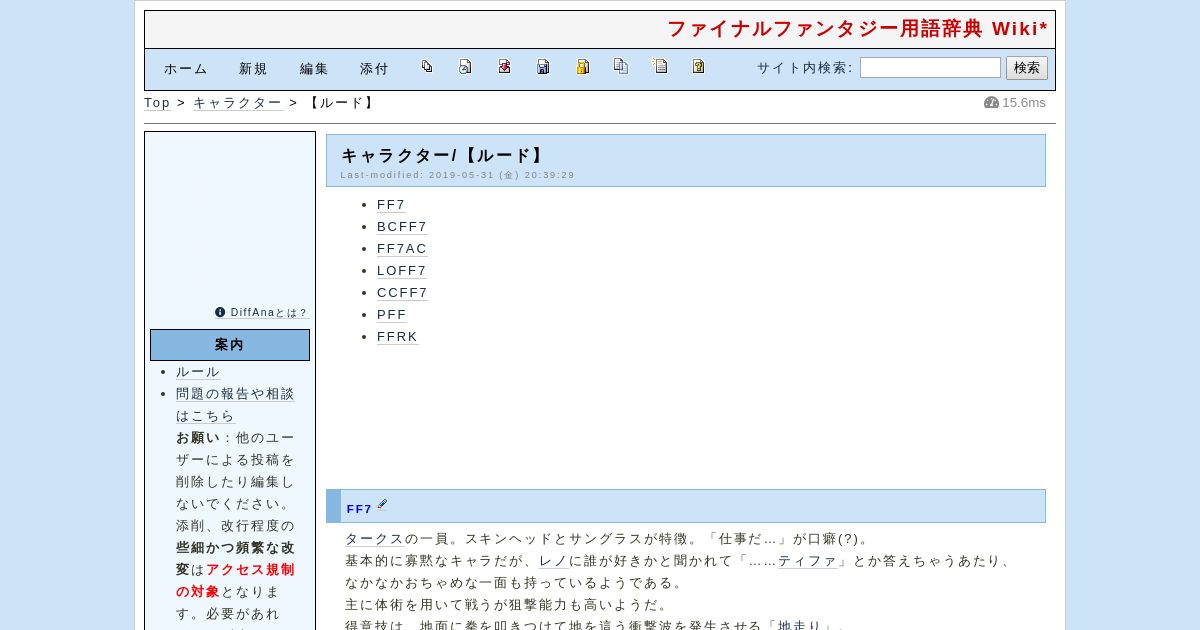Focus the サイト内検索 search field
The height and width of the screenshot is (630, 1200).
[x=930, y=68]
